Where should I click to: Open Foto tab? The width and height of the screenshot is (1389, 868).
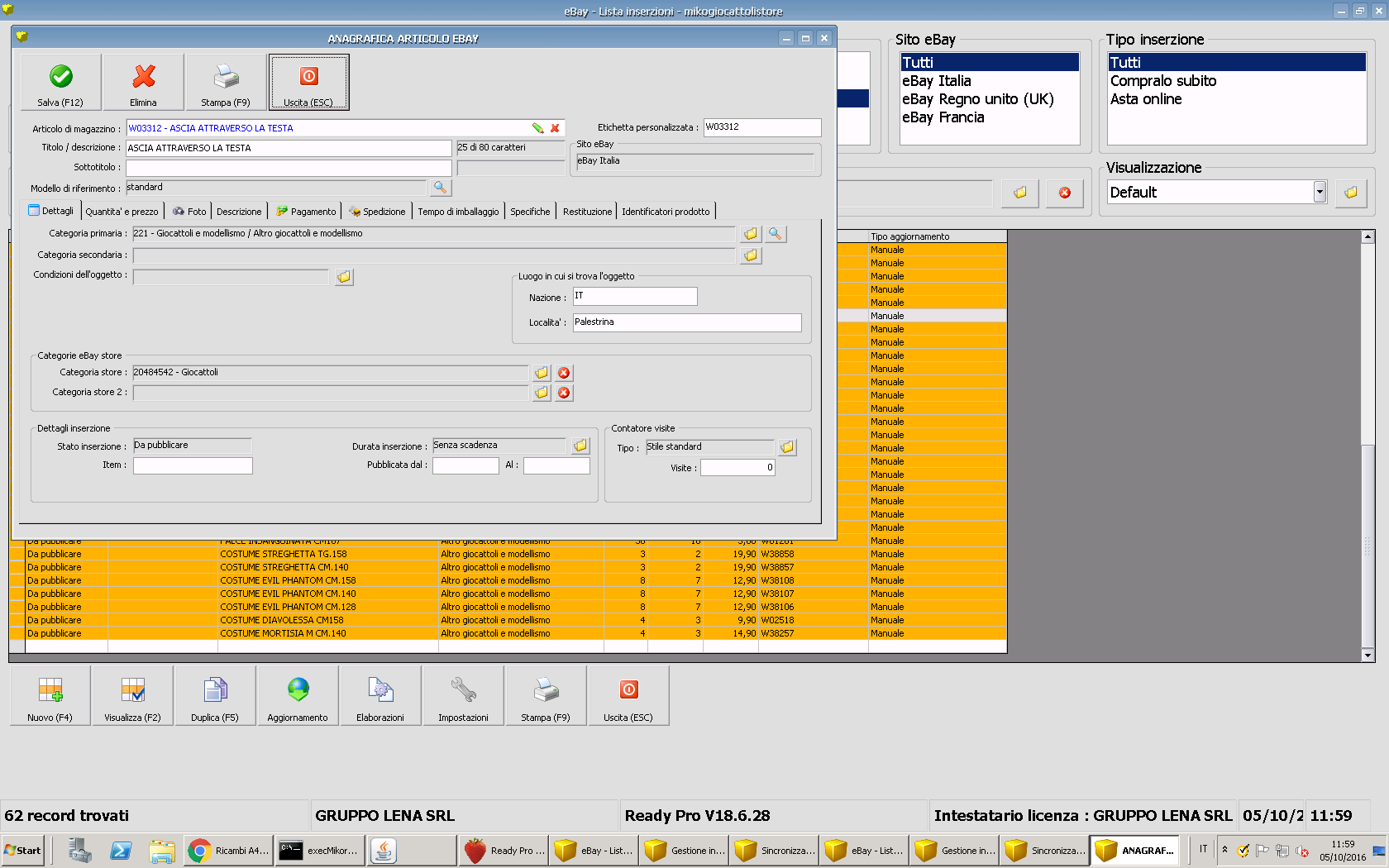coord(189,212)
